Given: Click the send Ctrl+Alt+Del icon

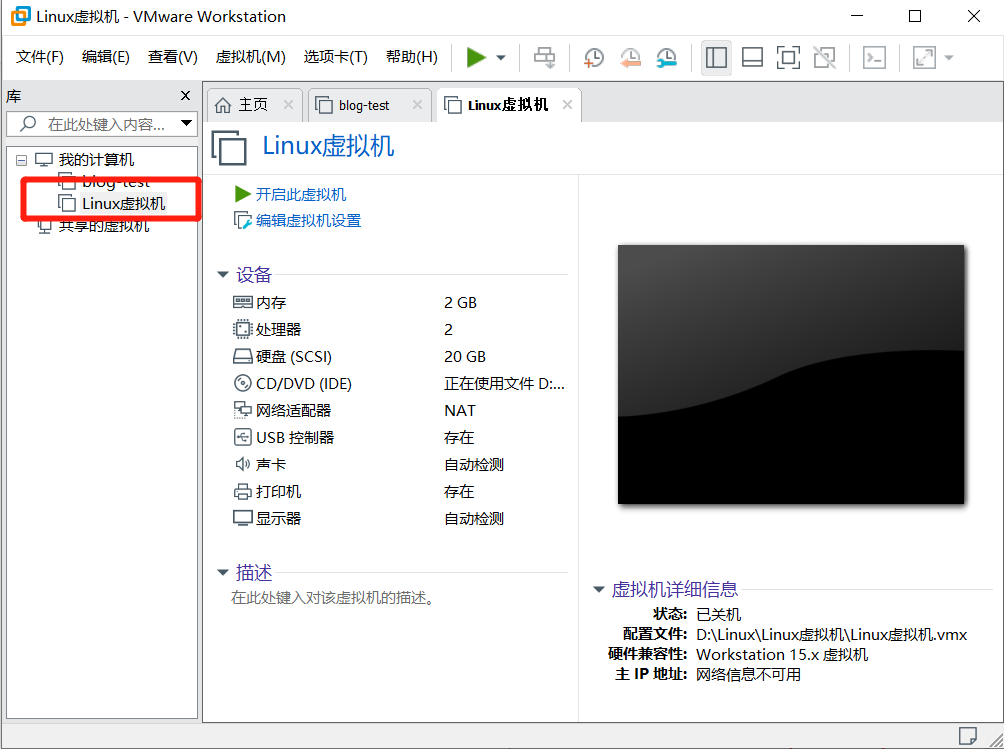Looking at the screenshot, I should point(544,57).
